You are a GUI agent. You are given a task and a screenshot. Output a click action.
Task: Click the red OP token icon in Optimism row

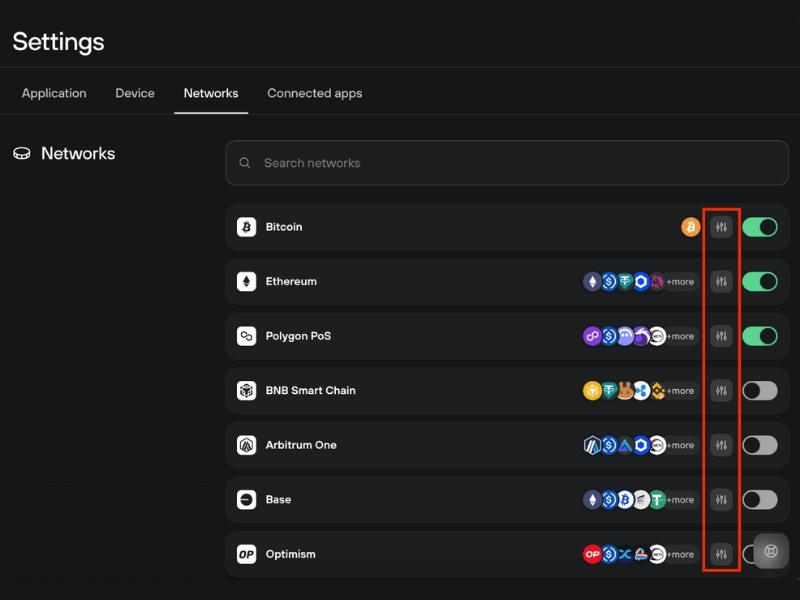592,555
